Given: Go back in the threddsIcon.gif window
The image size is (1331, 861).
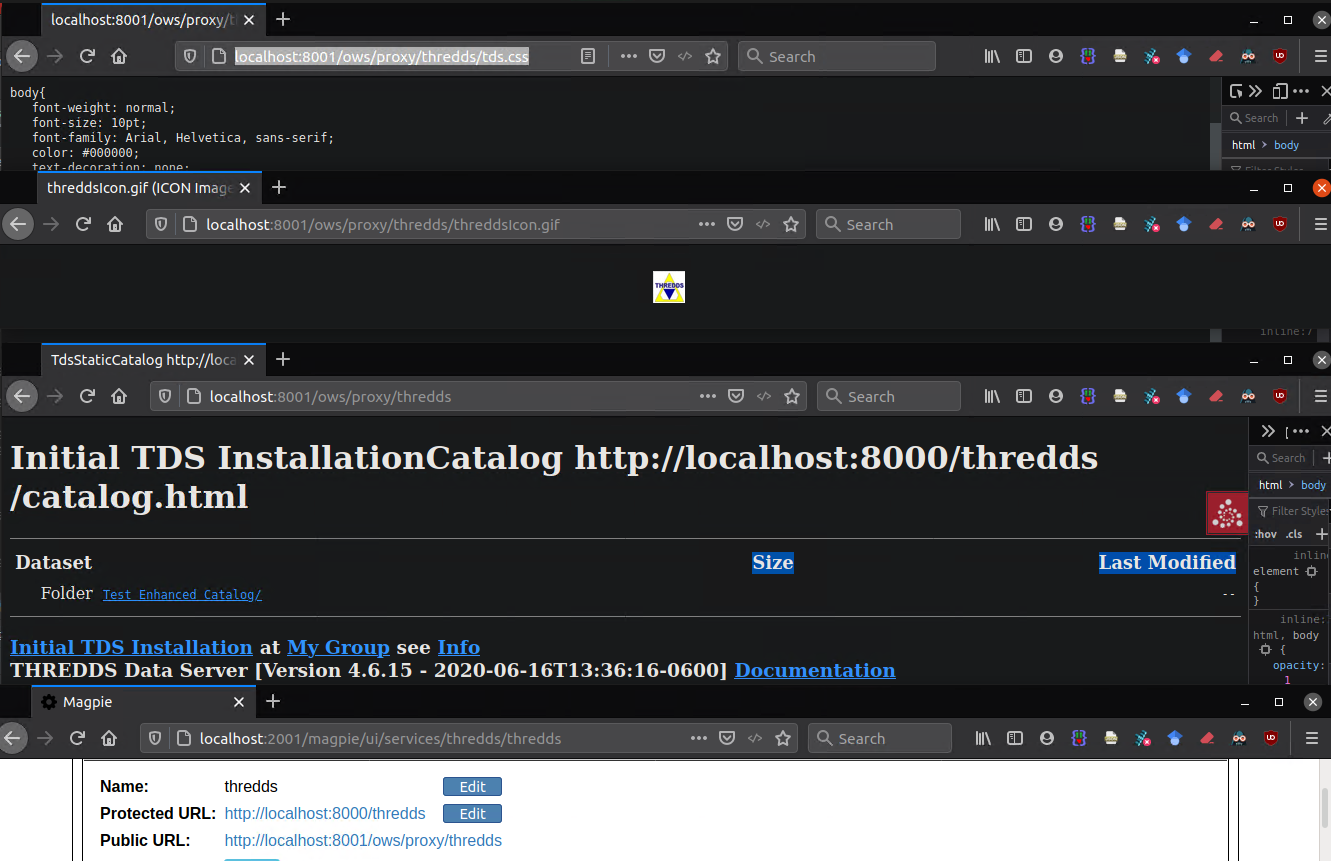Looking at the screenshot, I should [x=17, y=225].
